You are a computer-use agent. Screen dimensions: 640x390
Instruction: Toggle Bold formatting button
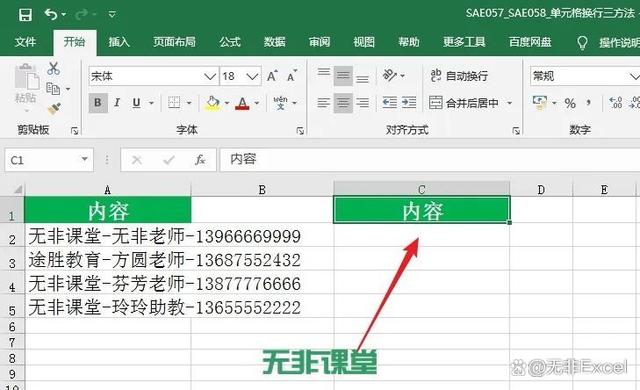click(x=98, y=103)
